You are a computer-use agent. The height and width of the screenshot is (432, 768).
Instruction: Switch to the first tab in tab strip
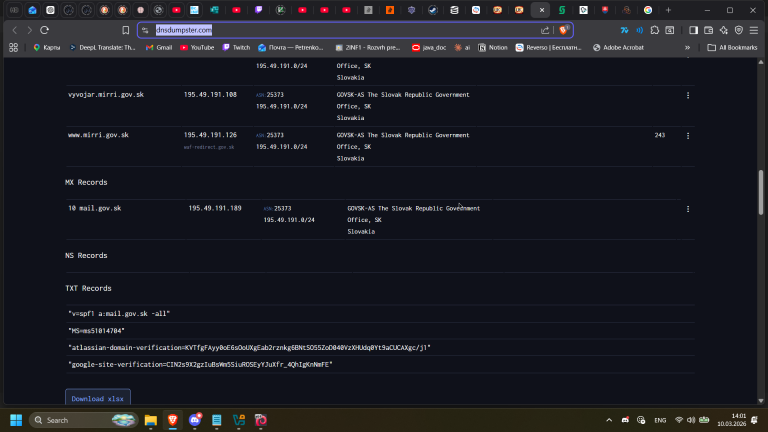click(14, 10)
